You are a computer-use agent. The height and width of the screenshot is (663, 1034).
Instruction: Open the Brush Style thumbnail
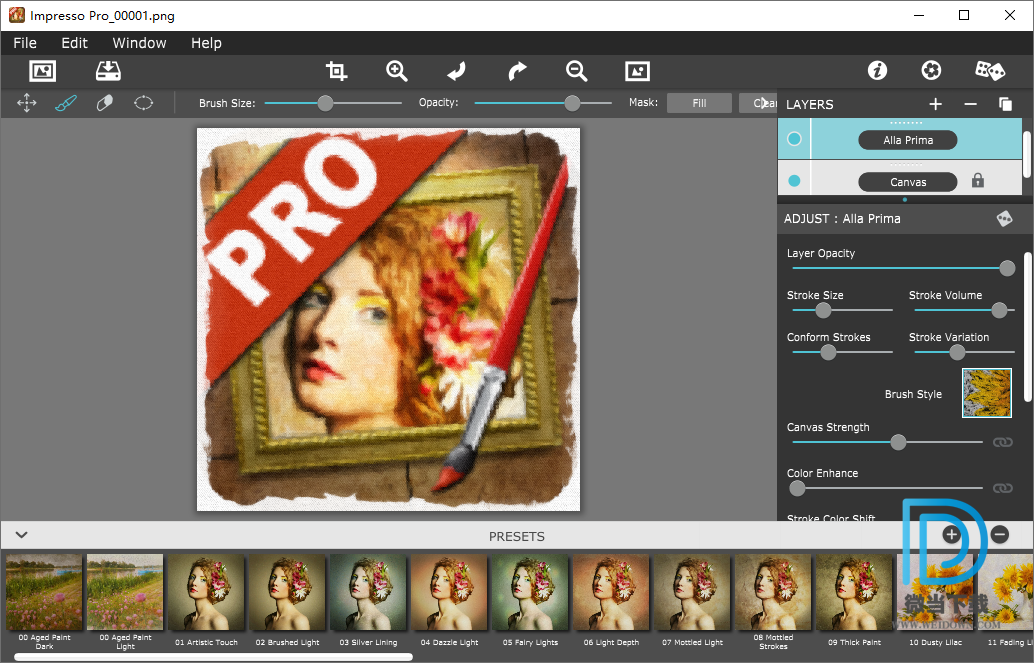[x=987, y=393]
